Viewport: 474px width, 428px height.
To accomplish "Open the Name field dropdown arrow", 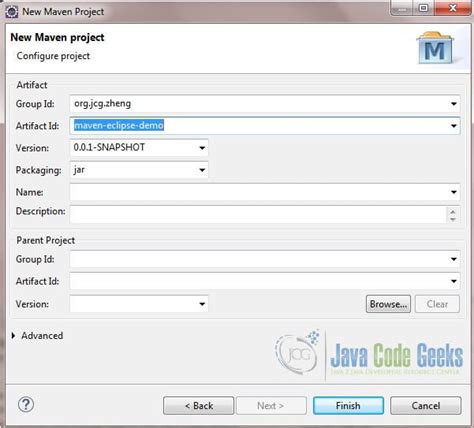I will coord(454,192).
